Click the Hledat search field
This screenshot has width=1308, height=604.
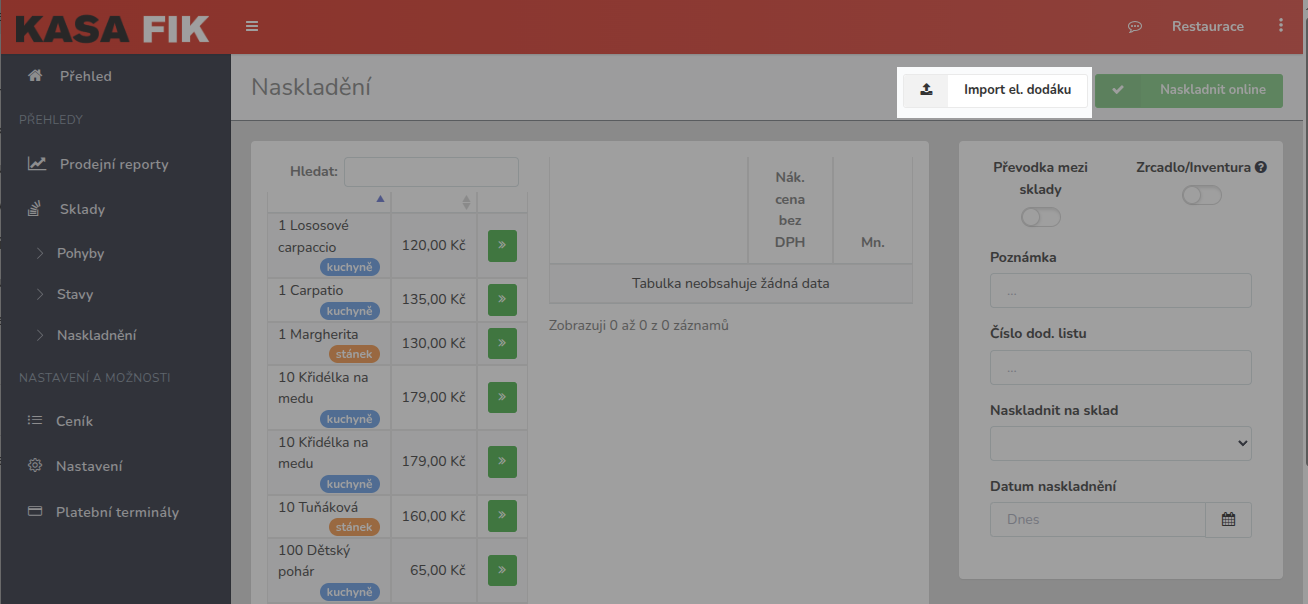tap(431, 172)
